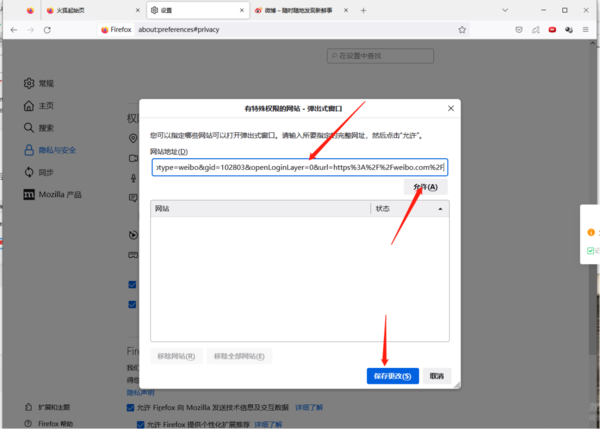Click the autoplay permission icon behind dialog

click(x=133, y=235)
